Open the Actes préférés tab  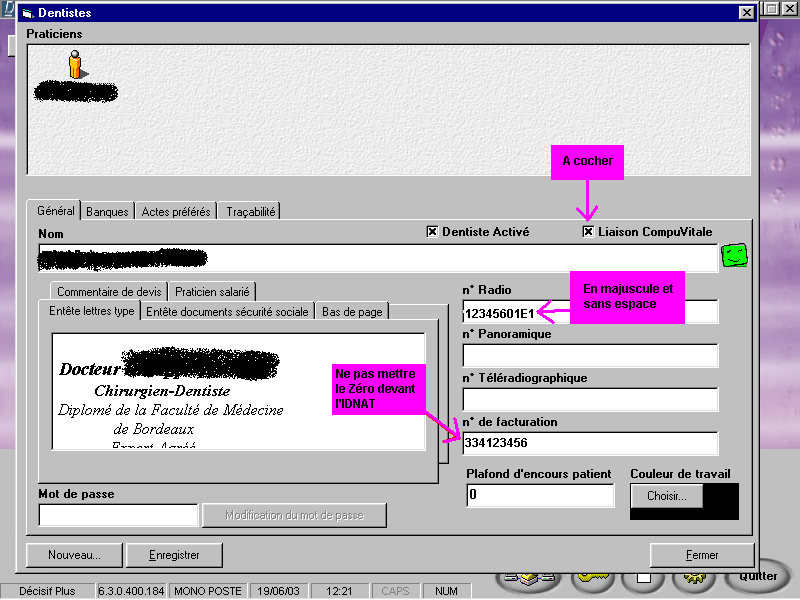[176, 211]
